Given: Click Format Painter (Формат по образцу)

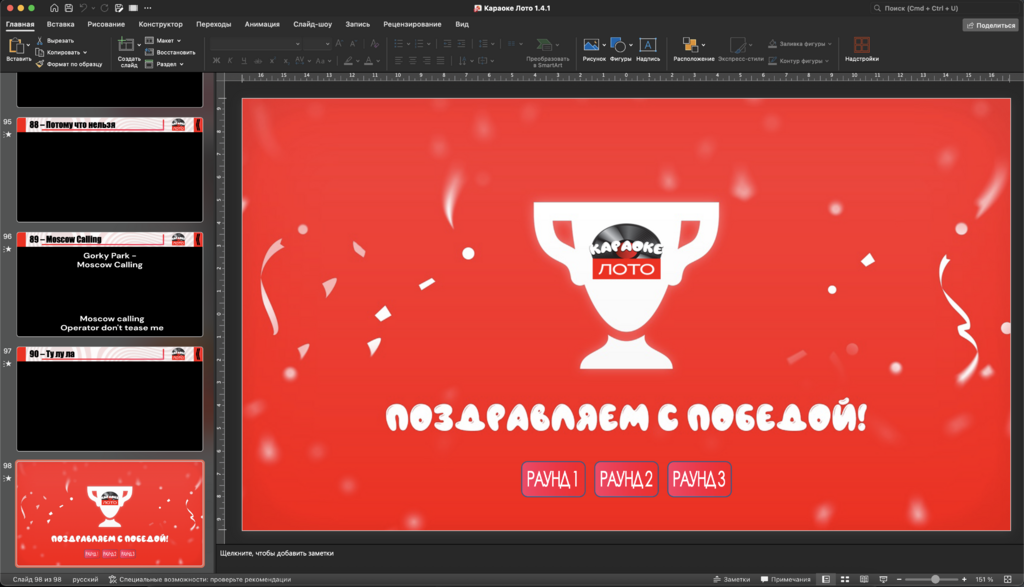Looking at the screenshot, I should [69, 64].
